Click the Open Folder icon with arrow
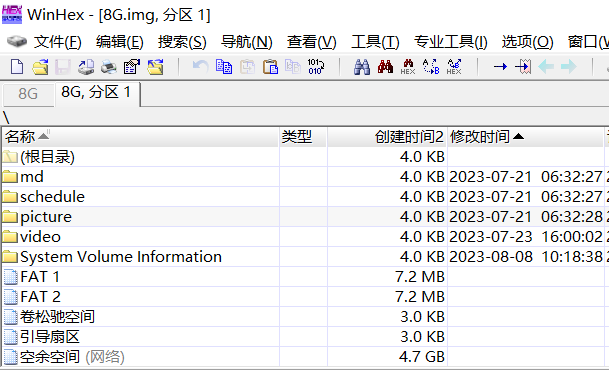This screenshot has height=370, width=609. click(x=155, y=67)
